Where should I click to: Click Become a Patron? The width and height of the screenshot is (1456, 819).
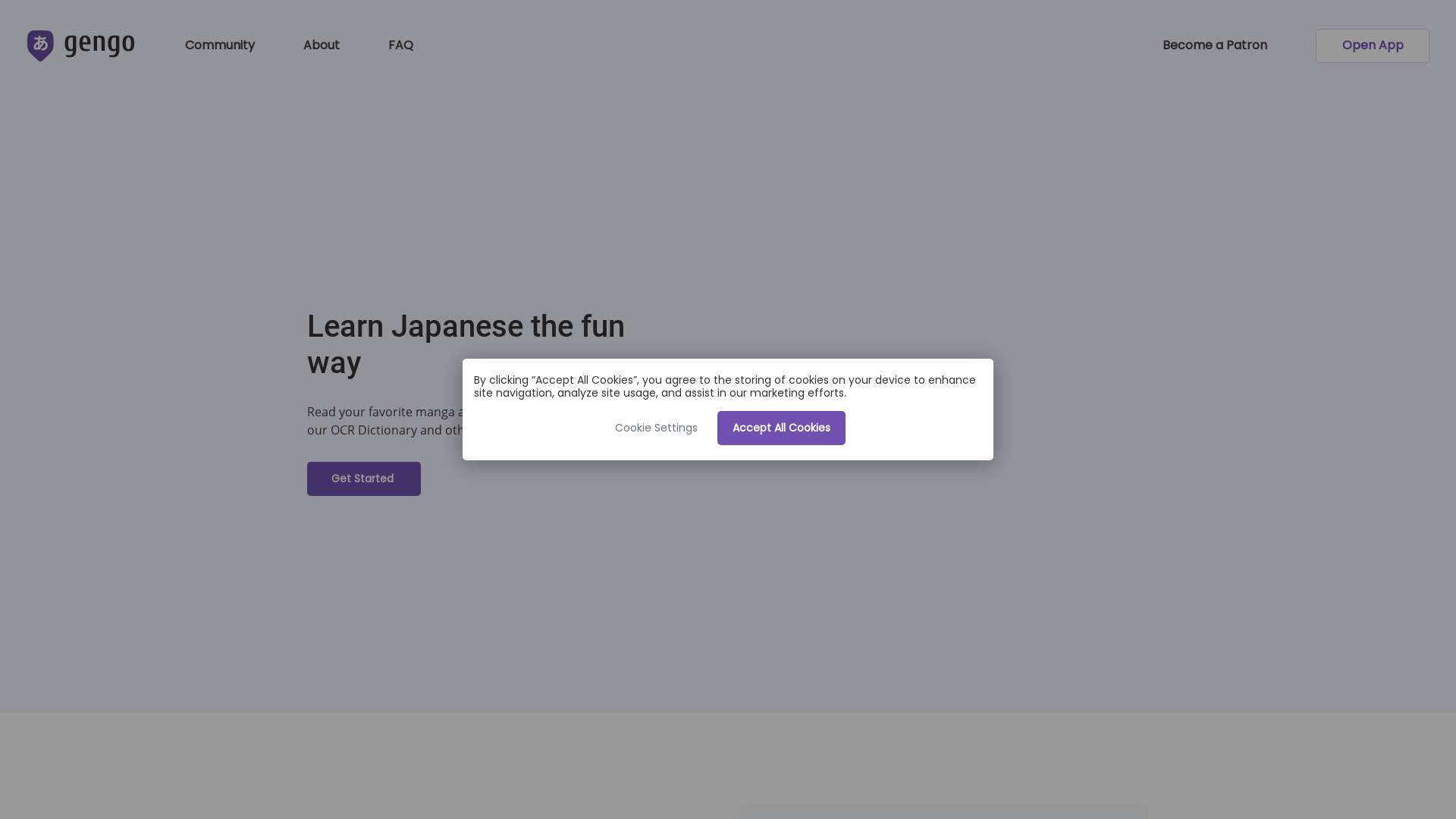[1215, 45]
